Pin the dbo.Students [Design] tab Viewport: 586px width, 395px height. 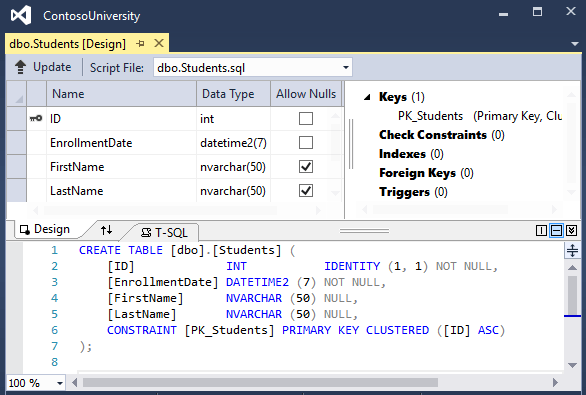point(141,44)
